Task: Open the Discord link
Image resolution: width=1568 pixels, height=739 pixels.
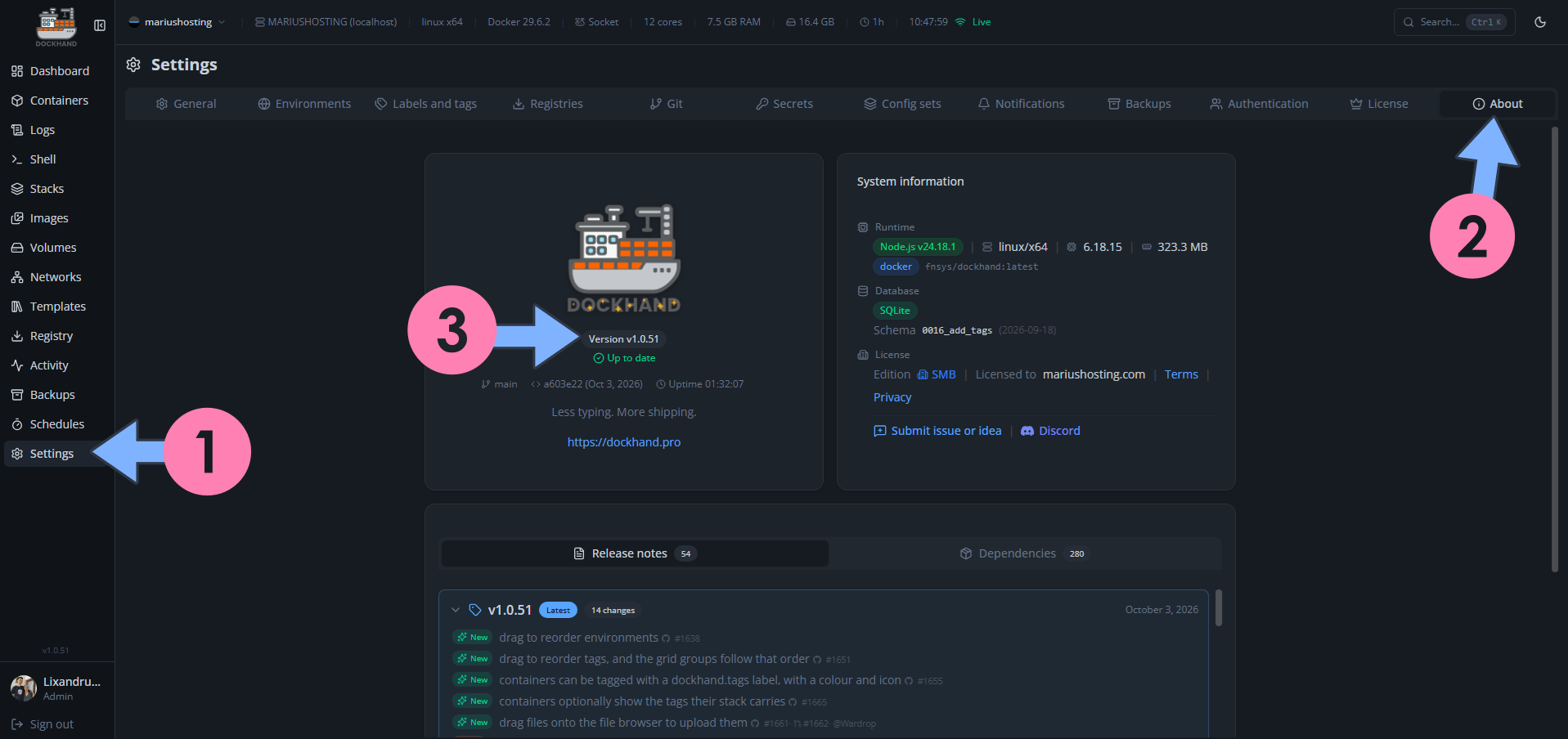Action: tap(1050, 431)
